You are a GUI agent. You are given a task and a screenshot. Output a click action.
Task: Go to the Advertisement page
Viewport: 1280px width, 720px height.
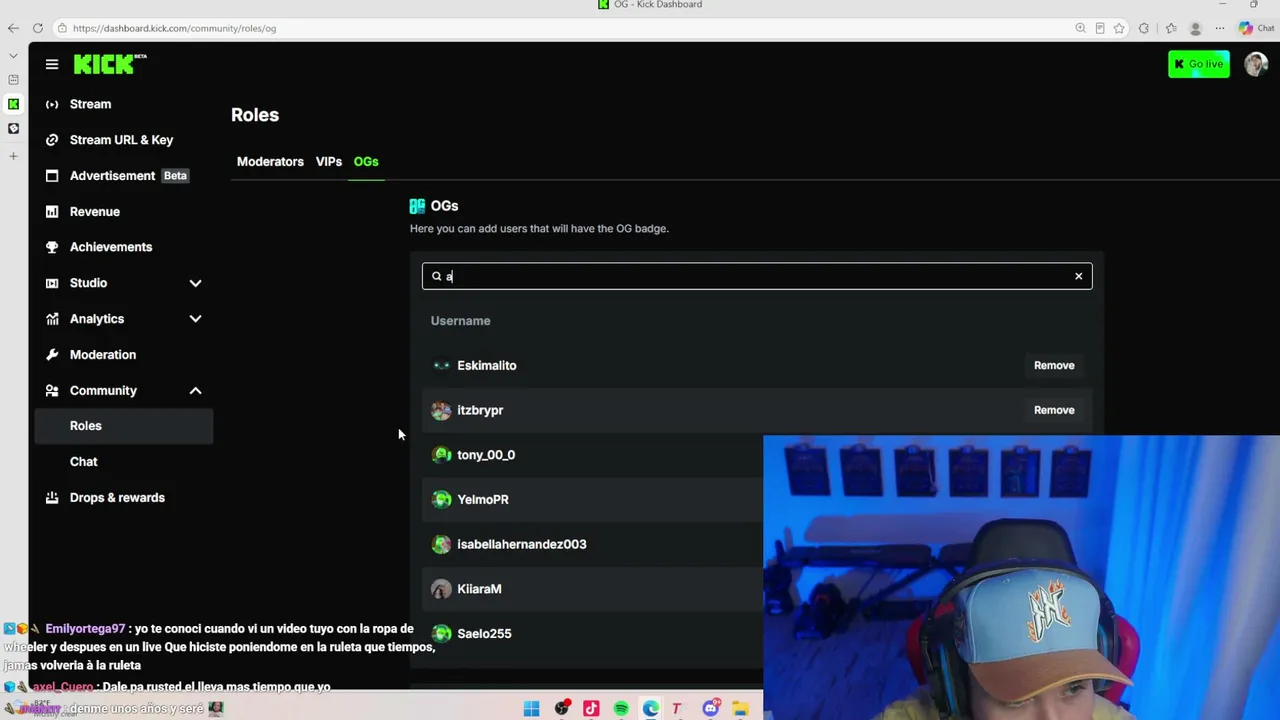[x=112, y=176]
